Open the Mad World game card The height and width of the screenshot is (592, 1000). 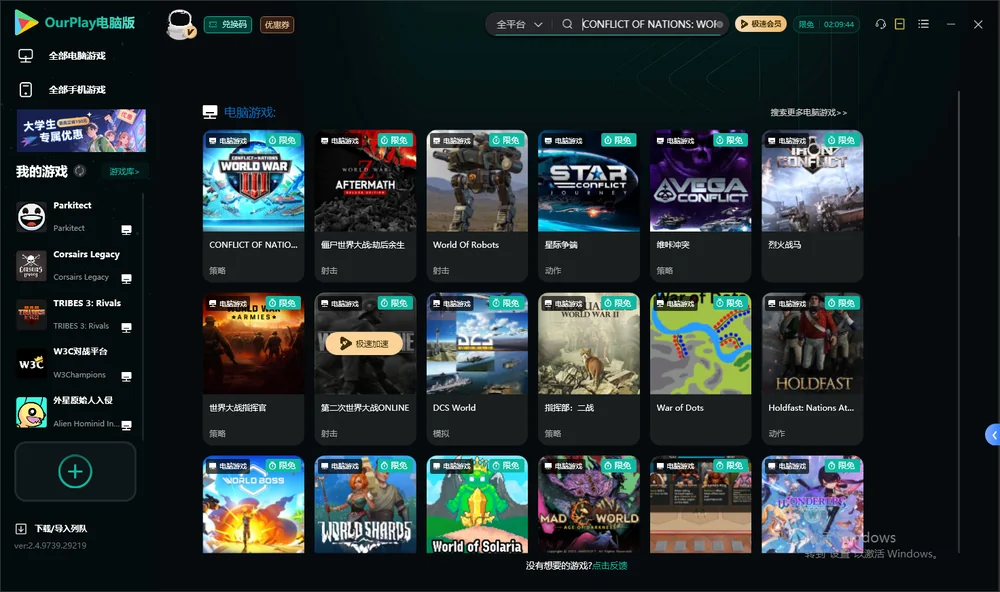(x=589, y=504)
